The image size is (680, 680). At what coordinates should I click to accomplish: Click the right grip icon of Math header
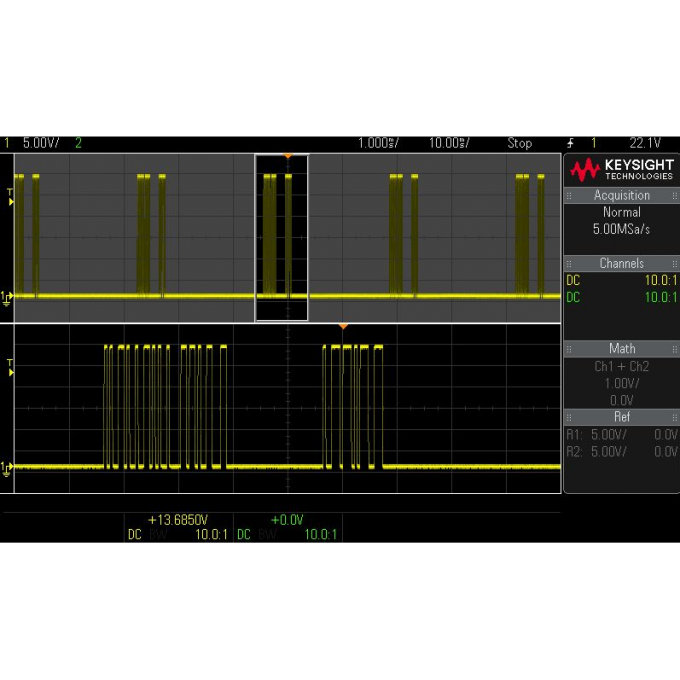[674, 349]
